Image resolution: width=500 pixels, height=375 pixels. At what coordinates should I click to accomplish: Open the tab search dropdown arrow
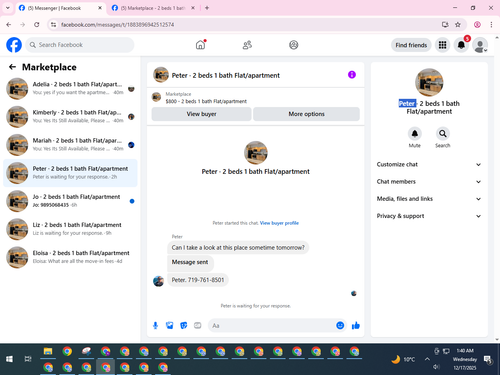[x=8, y=8]
